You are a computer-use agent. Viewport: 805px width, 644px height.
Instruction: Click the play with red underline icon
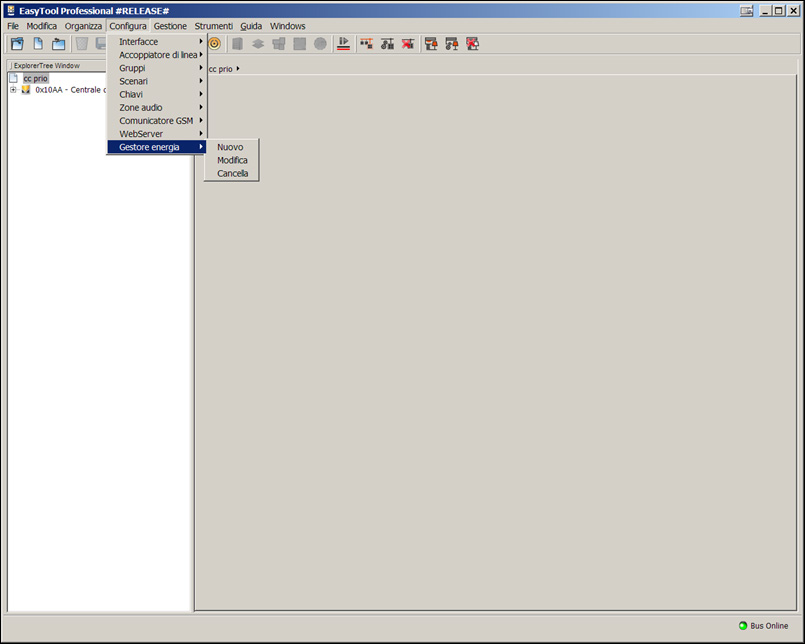[x=343, y=44]
